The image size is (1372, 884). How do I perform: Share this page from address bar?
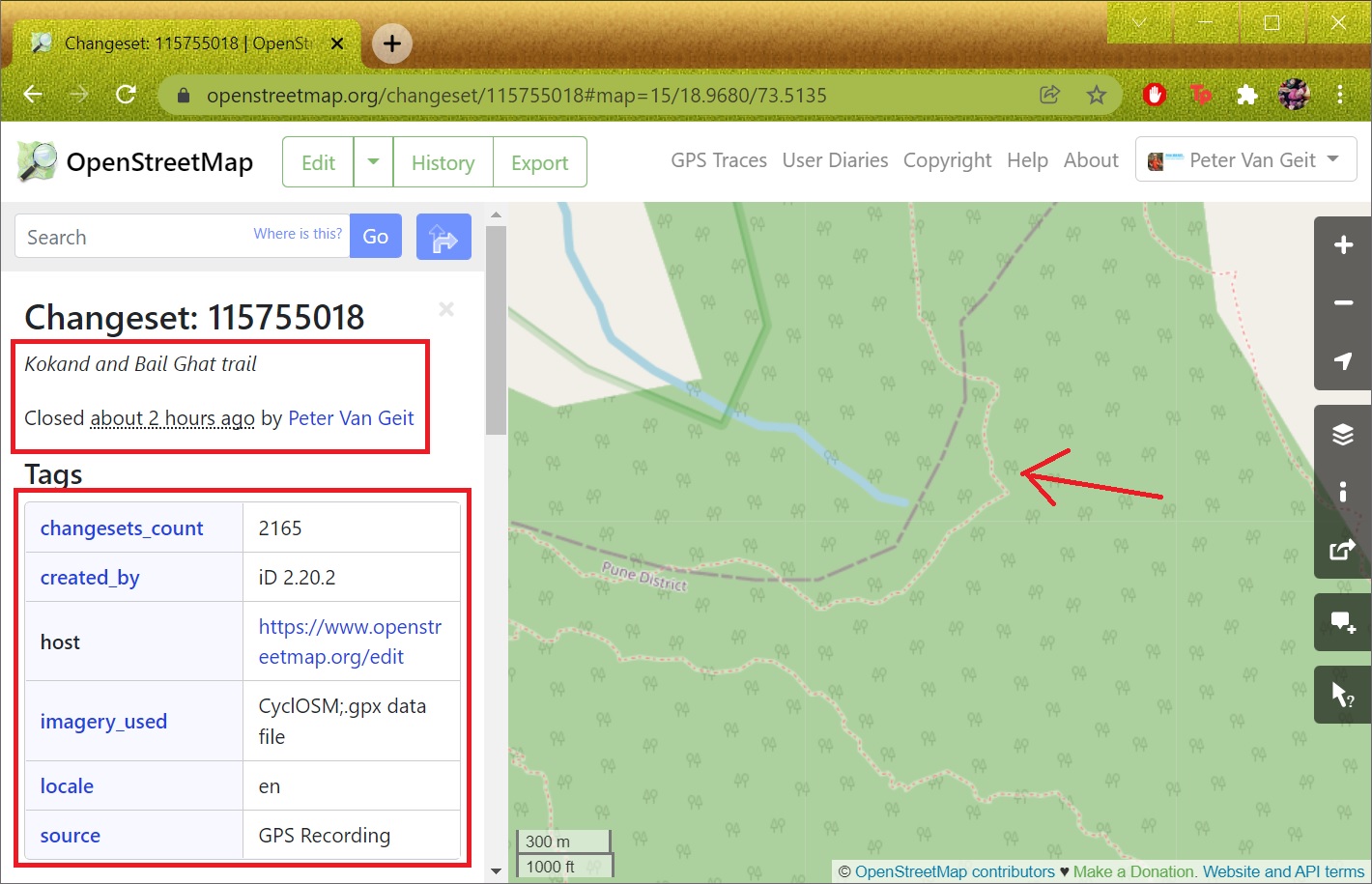(1049, 95)
